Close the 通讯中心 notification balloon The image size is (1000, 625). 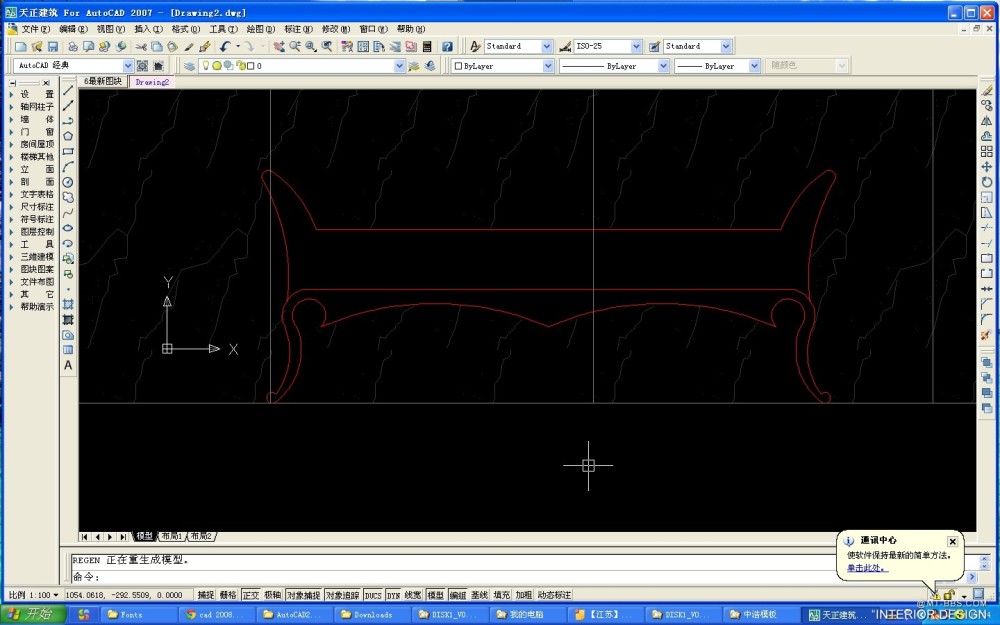pyautogui.click(x=952, y=541)
